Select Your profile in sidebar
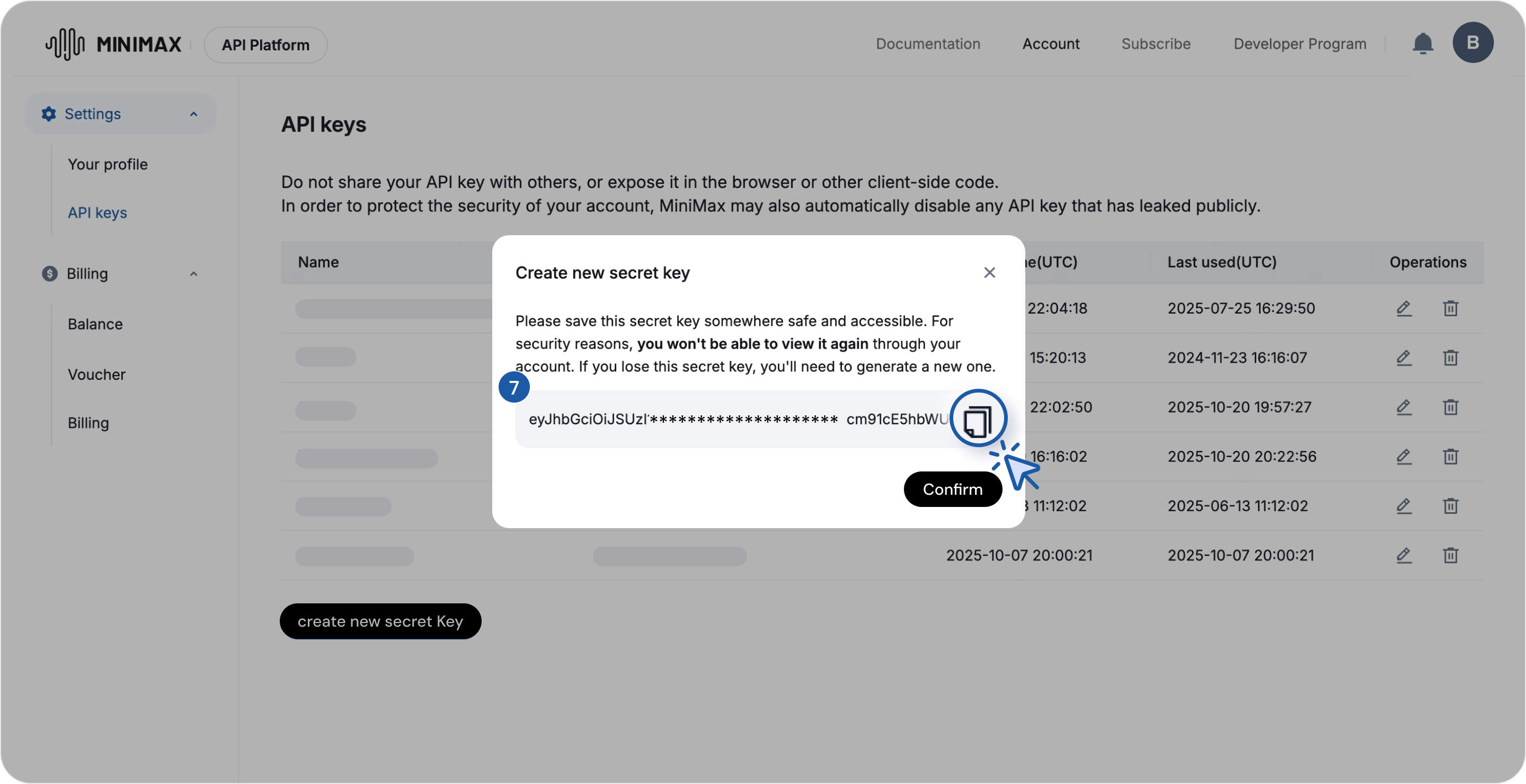 point(107,164)
